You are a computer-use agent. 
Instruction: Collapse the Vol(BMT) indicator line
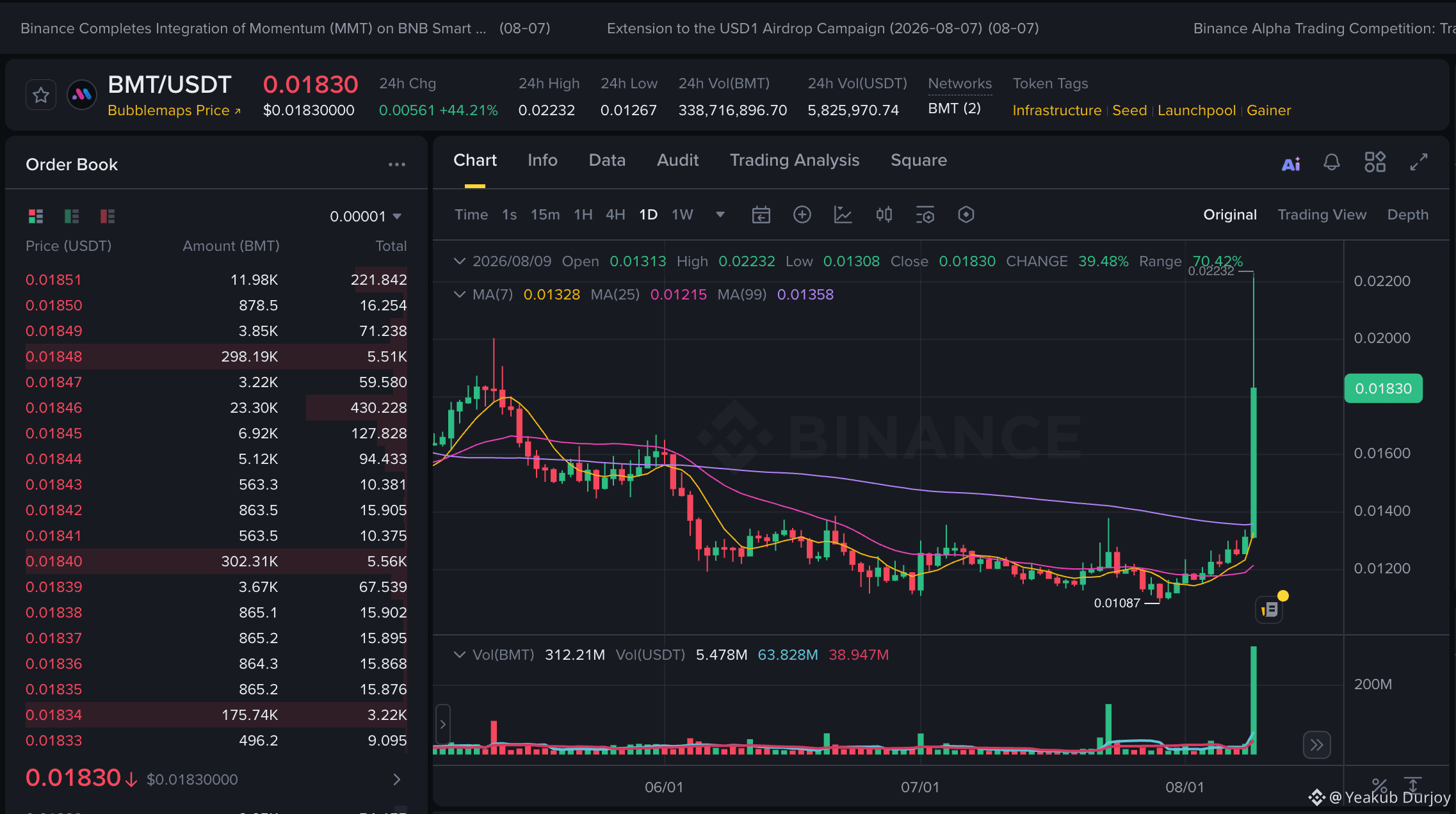pos(459,655)
